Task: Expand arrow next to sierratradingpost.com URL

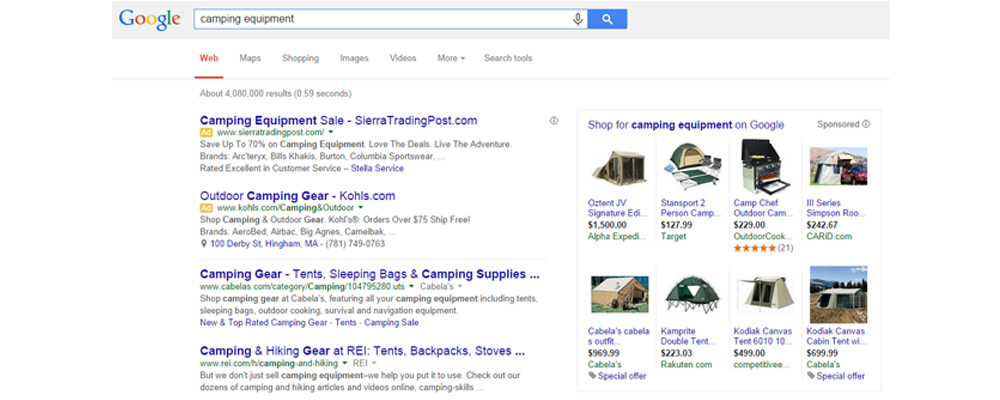Action: click(x=331, y=133)
